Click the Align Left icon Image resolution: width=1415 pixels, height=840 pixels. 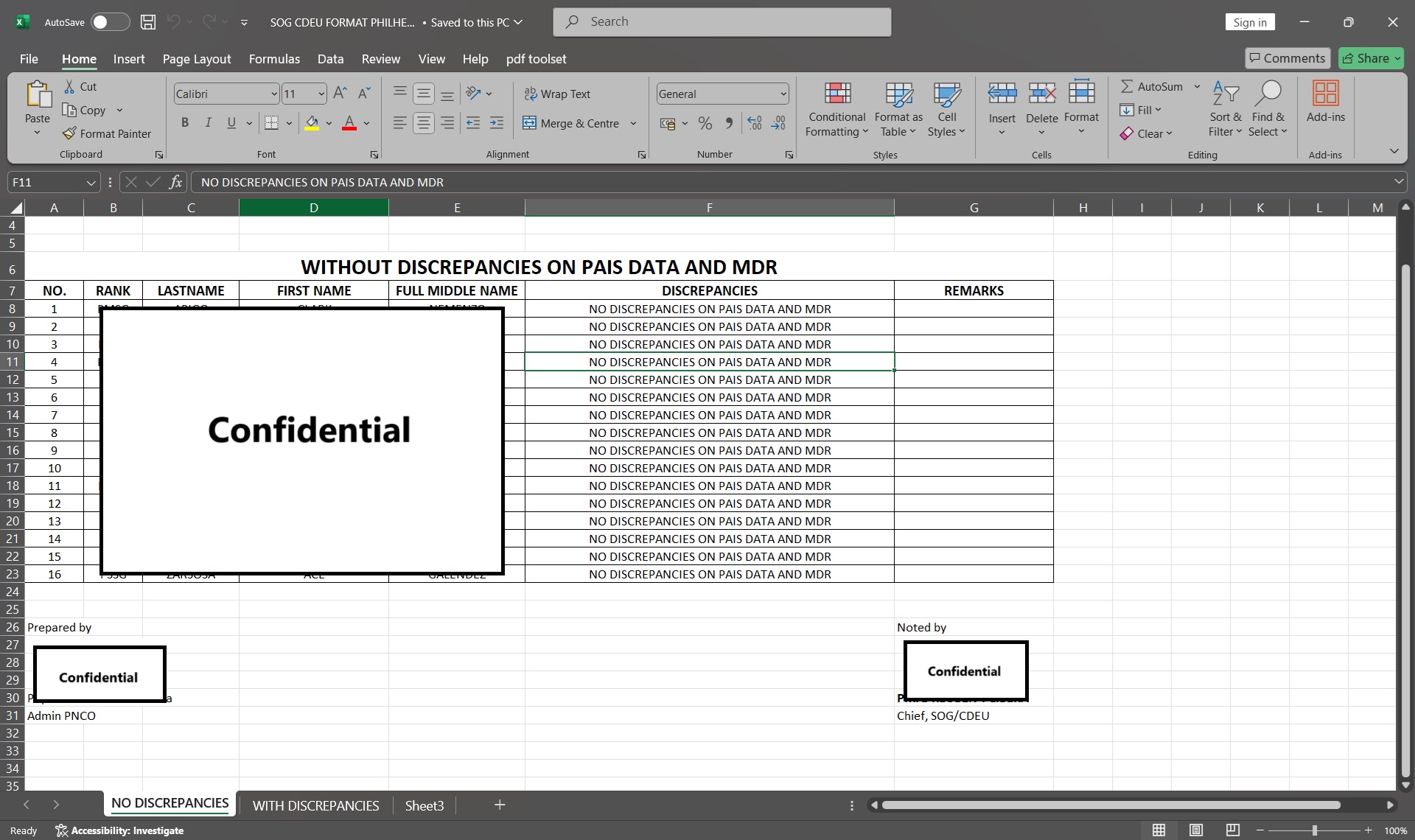tap(399, 123)
